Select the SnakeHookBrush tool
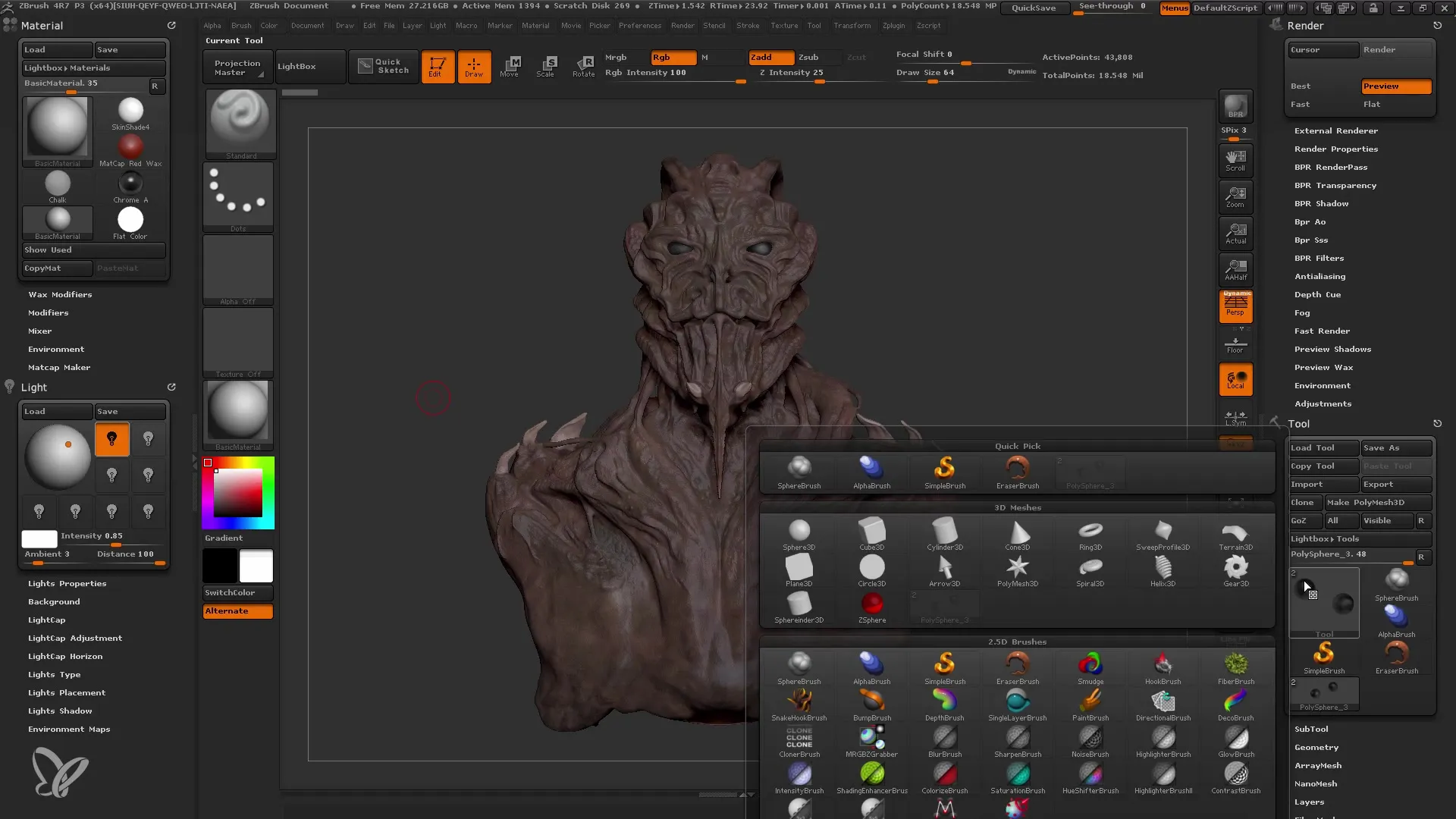 798,701
